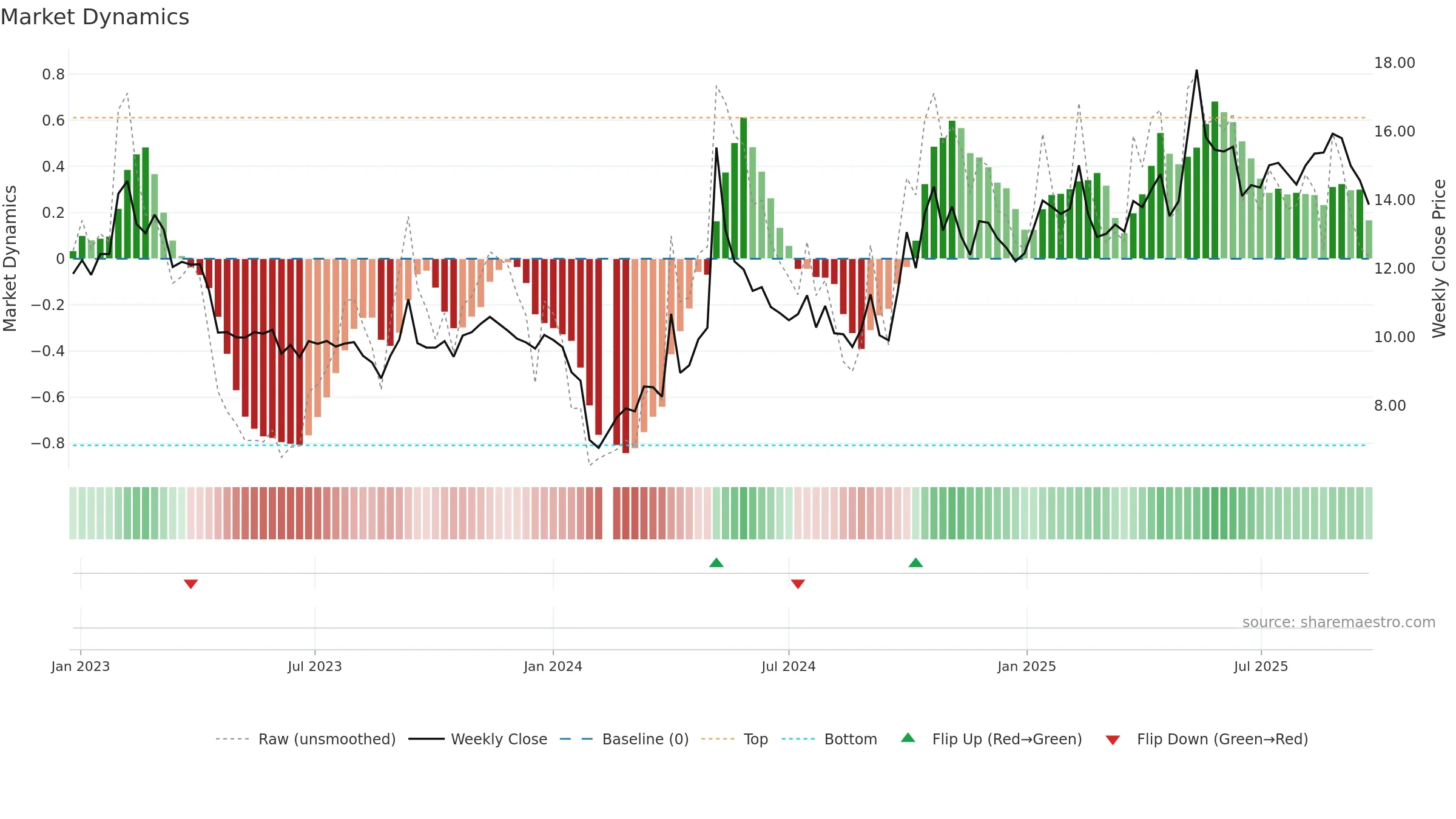Click the Jan 2025 axis label
Image resolution: width=1456 pixels, height=819 pixels.
click(x=1027, y=666)
